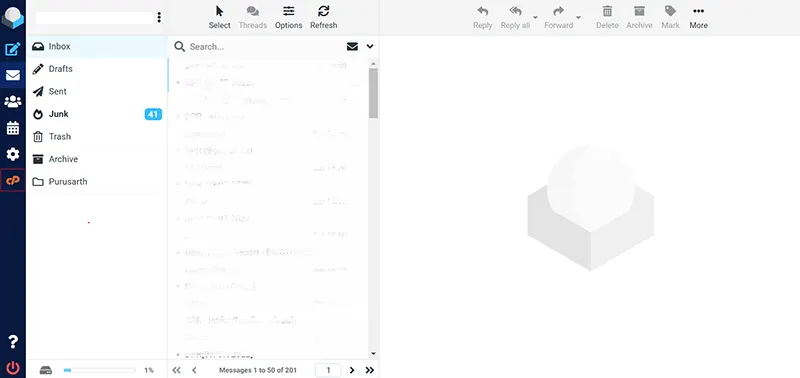This screenshot has height=378, width=800.
Task: Open the Junk folder
Action: pyautogui.click(x=97, y=114)
